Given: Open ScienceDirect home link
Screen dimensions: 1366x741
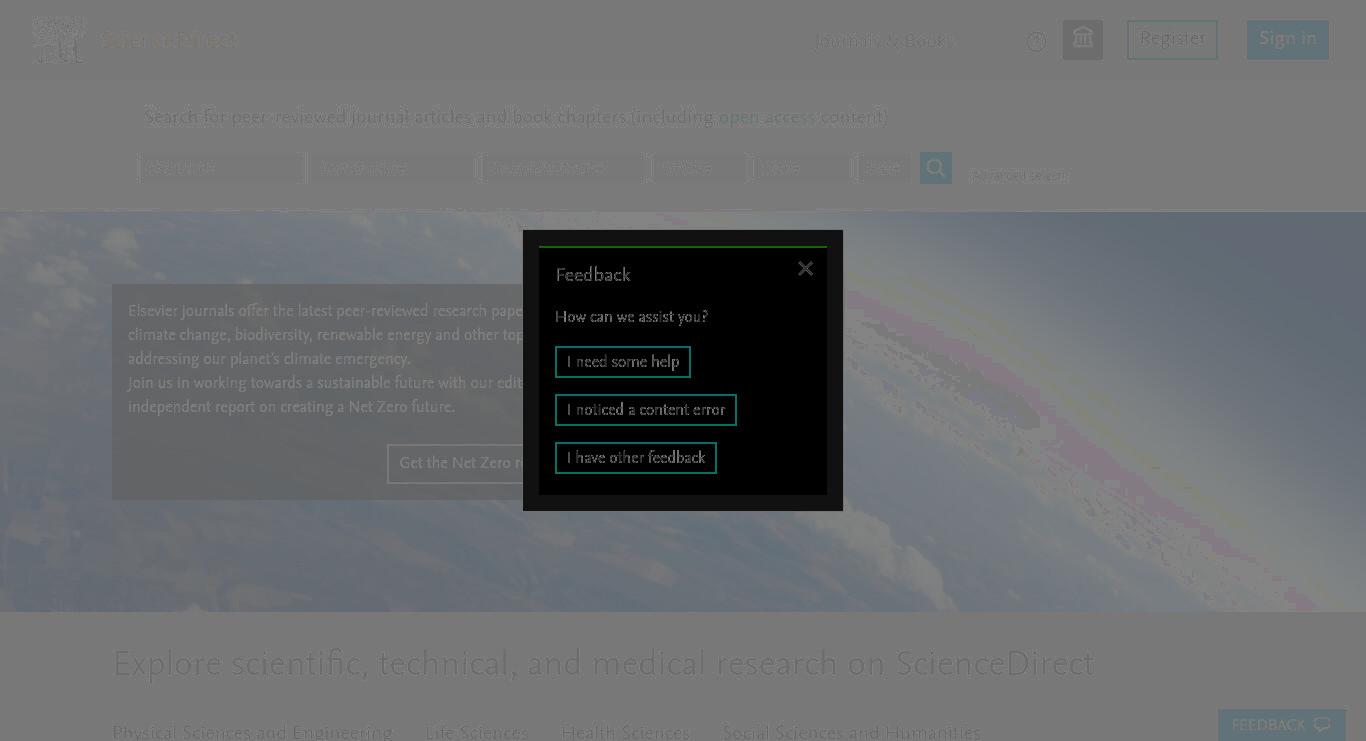Looking at the screenshot, I should coord(169,40).
